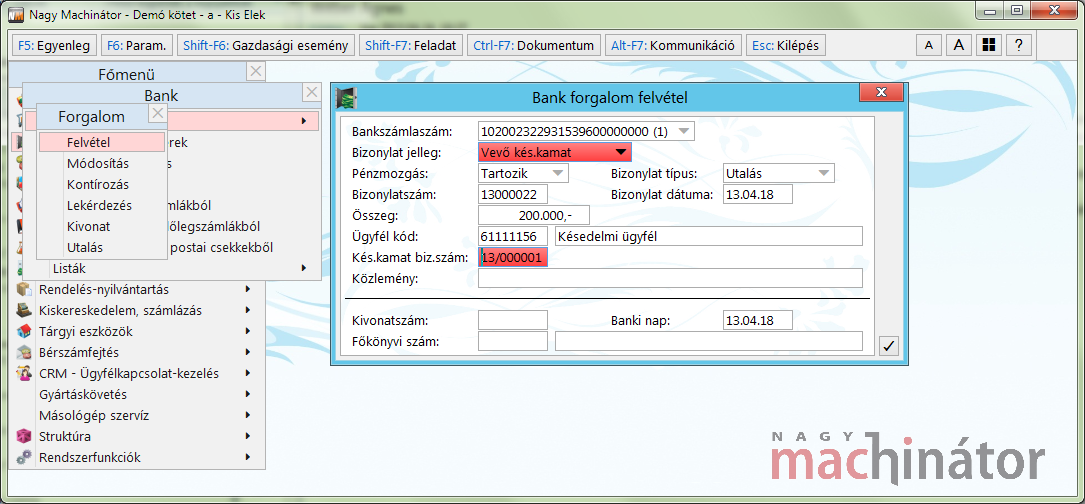Expand the Kiskereskedelem, számlázás submenu arrow

coord(248,311)
